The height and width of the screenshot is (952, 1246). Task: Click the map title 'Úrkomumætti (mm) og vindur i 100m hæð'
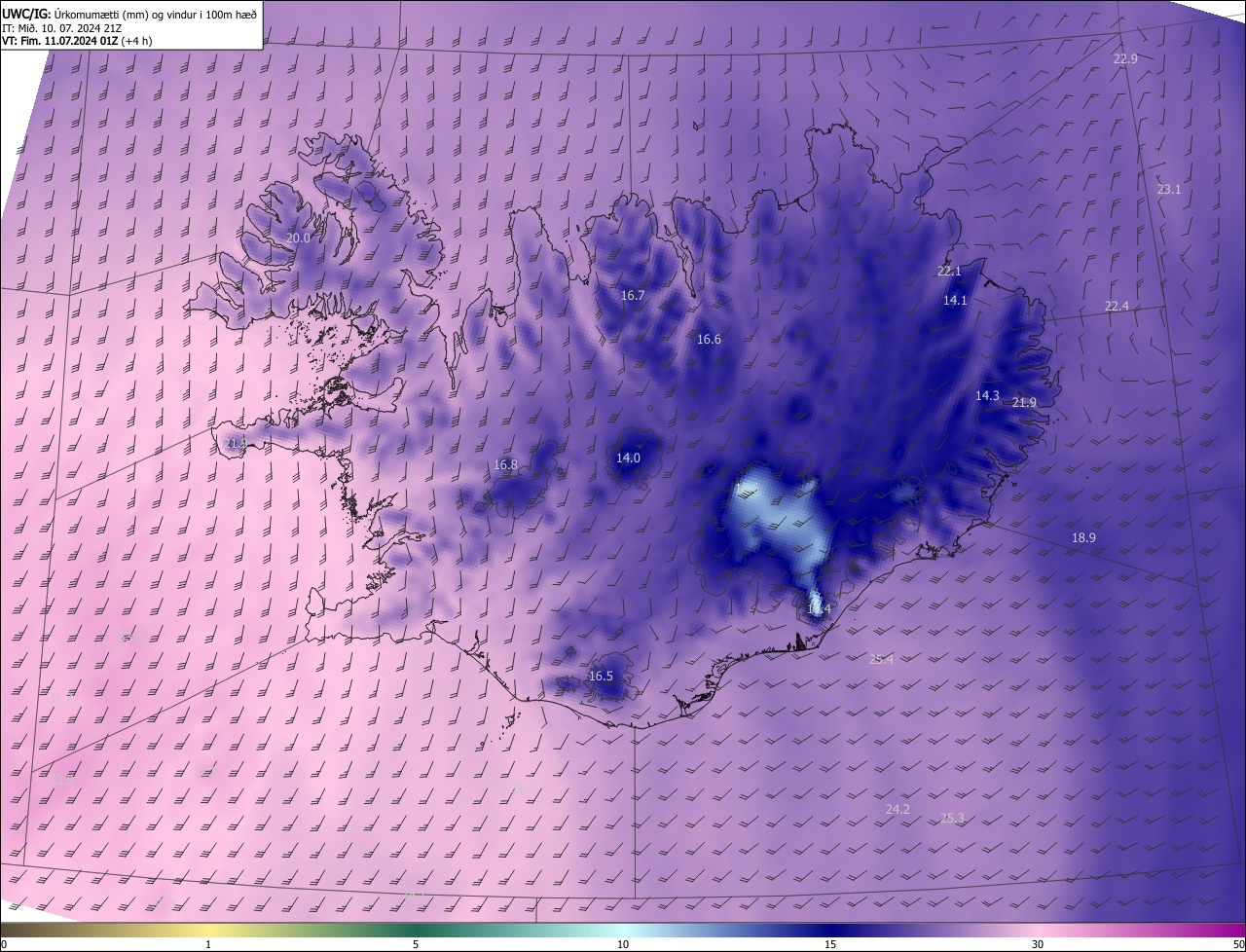(155, 14)
